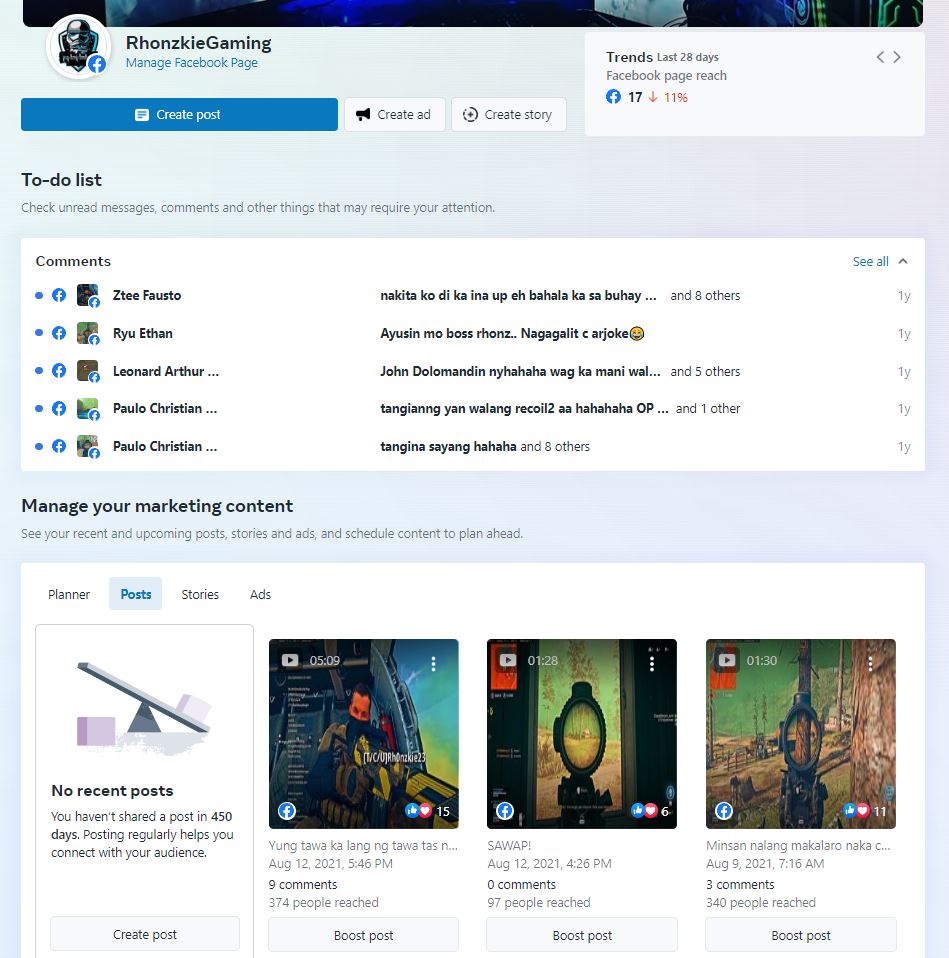Click Facebook badge on the SAWAP! thumbnail
The height and width of the screenshot is (958, 949).
click(x=505, y=811)
